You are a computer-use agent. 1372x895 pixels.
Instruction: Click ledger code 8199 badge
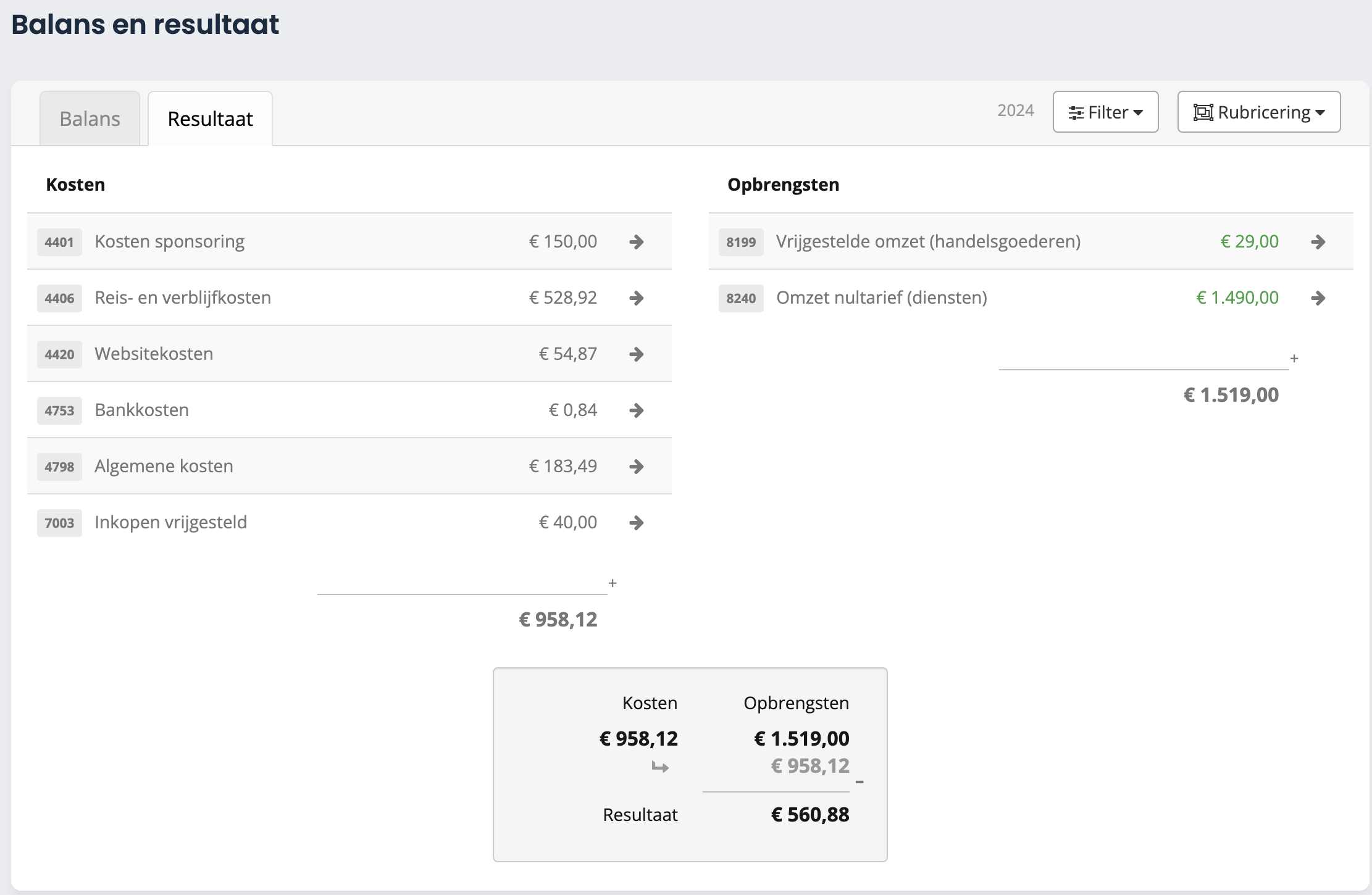click(x=741, y=242)
